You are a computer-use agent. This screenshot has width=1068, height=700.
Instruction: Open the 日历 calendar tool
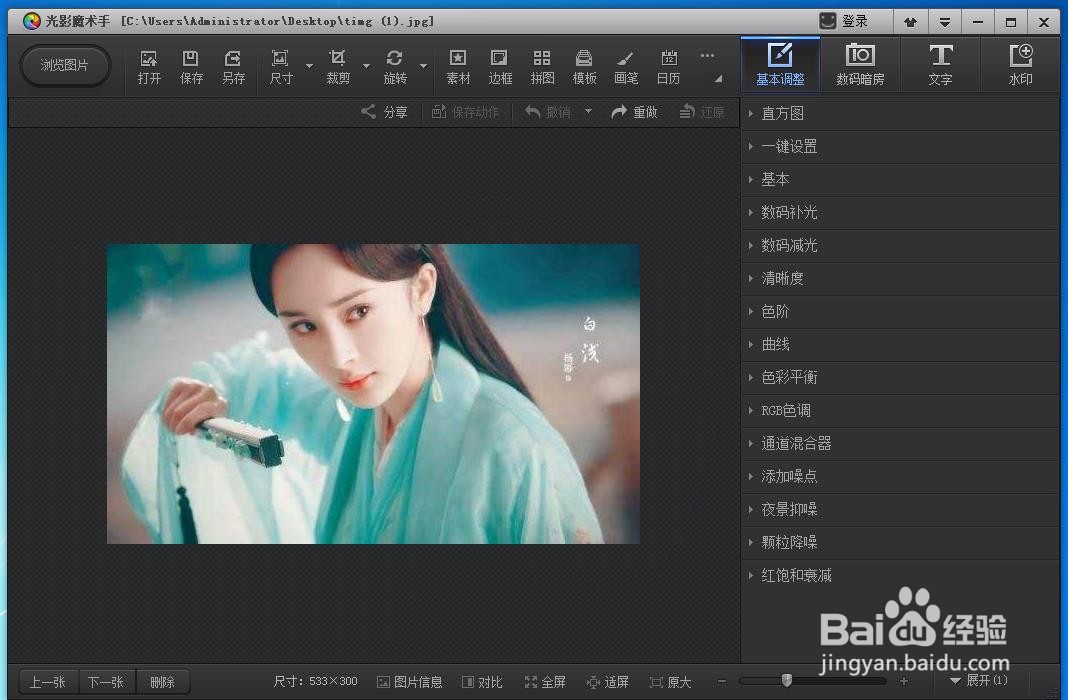coord(668,67)
